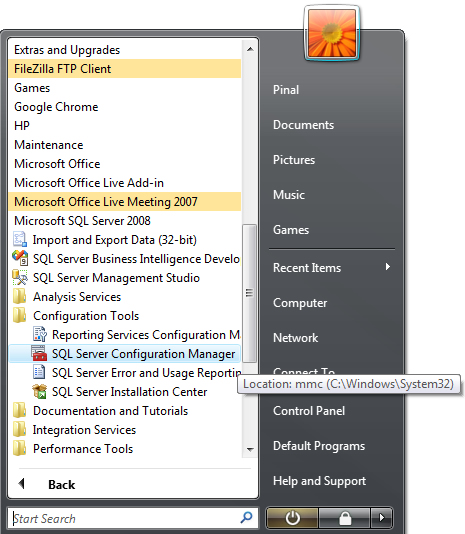
Task: Launch SQL Server Management Studio icon
Action: click(20, 277)
